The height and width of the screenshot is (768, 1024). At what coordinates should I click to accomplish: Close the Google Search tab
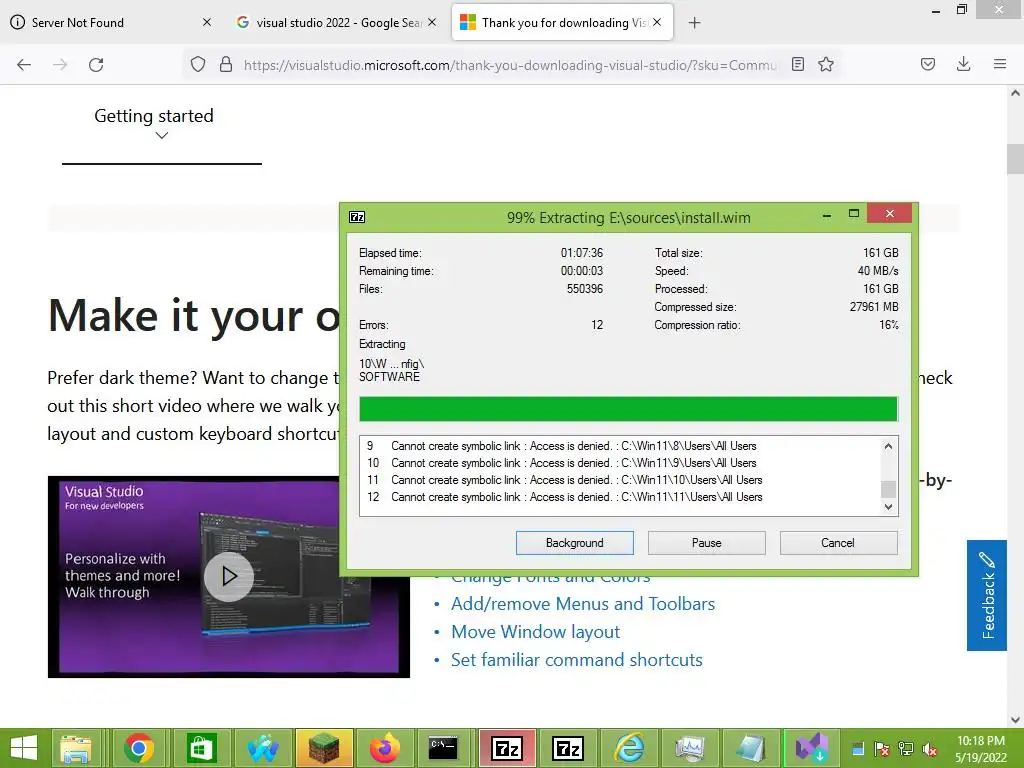tap(432, 22)
